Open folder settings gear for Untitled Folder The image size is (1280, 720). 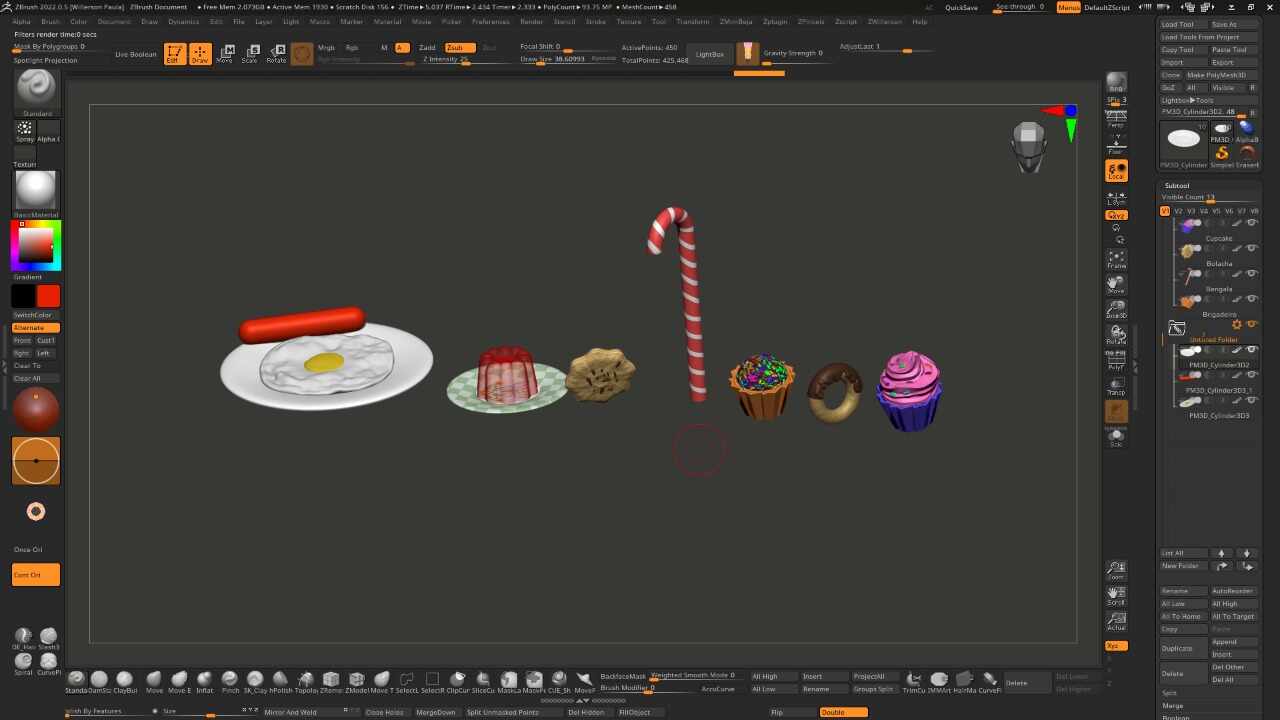1237,324
